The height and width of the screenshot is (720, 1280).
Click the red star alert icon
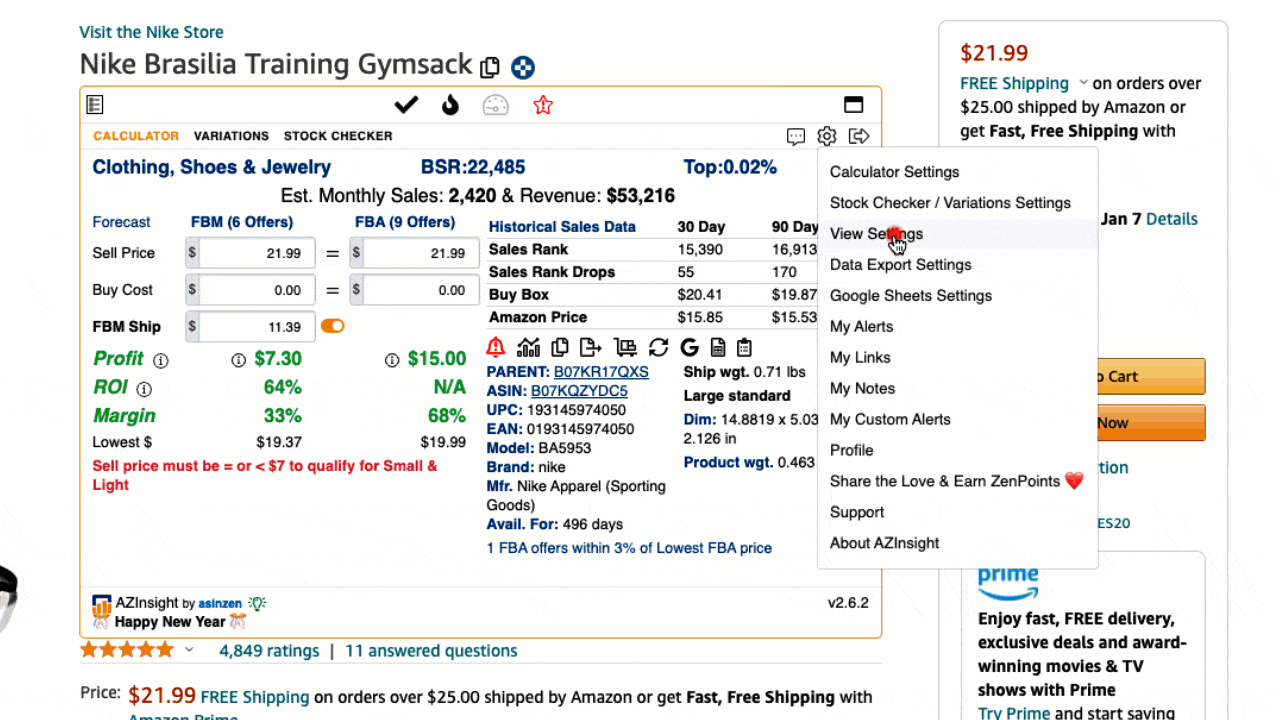(x=543, y=105)
